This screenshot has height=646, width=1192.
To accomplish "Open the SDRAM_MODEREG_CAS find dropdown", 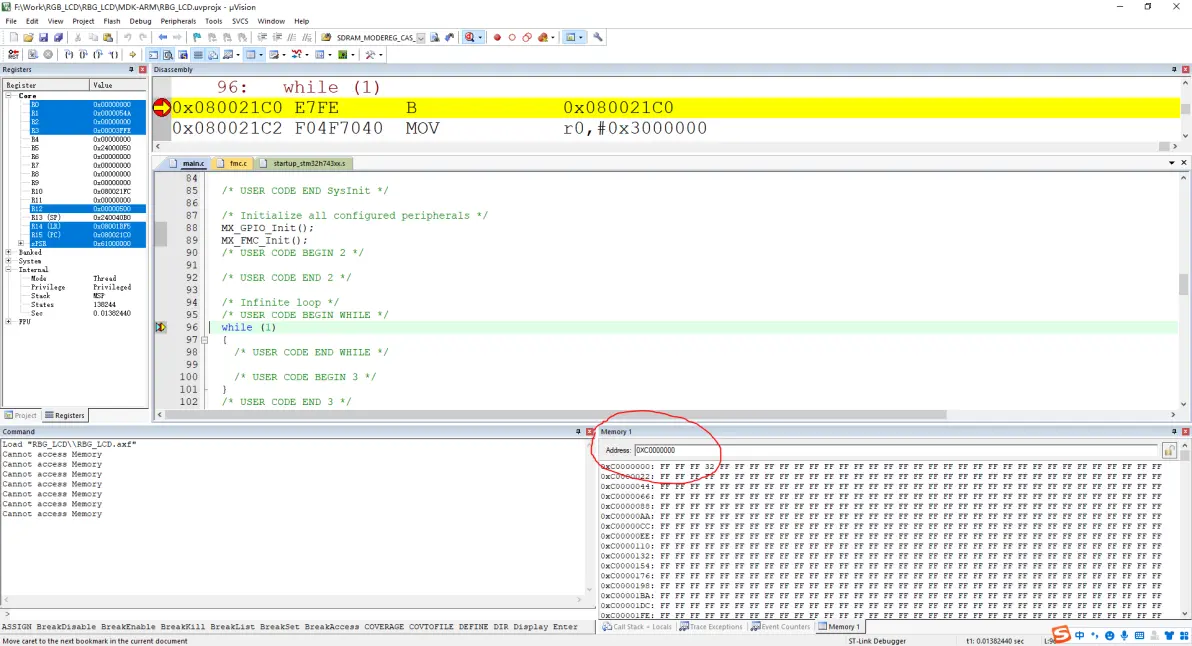I will [x=421, y=37].
